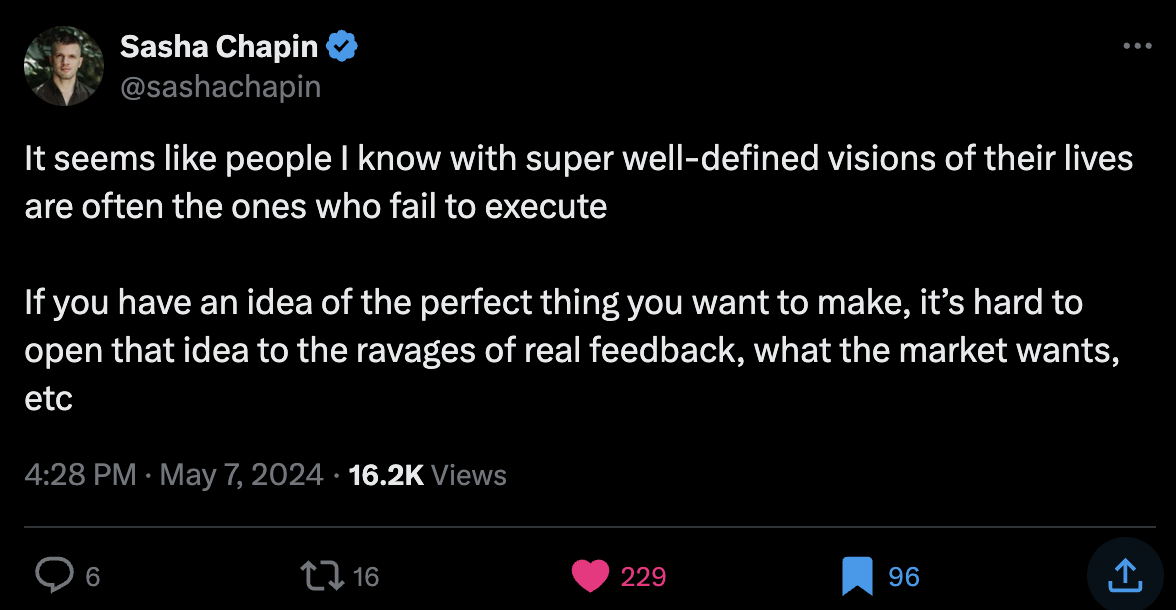
Task: Click the 4:28 PM time text
Action: pyautogui.click(x=80, y=475)
